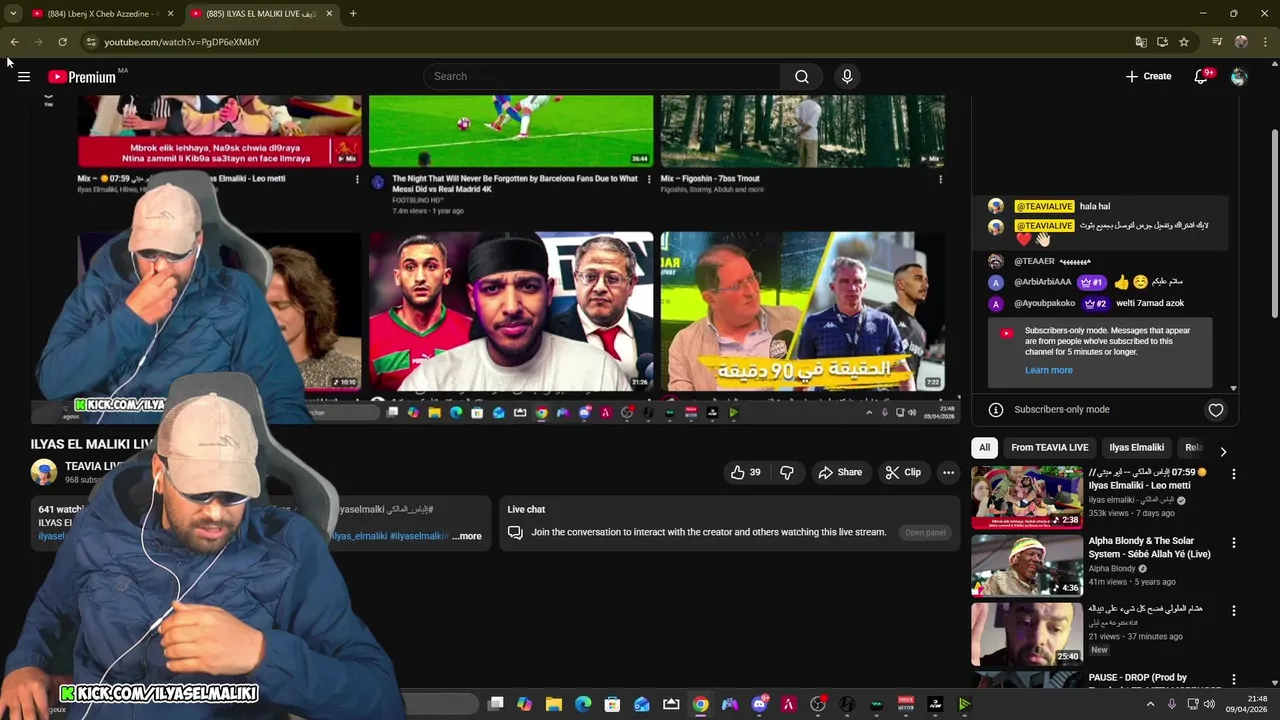Open Discord from taskbar
This screenshot has height=720, width=1280.
click(x=760, y=704)
